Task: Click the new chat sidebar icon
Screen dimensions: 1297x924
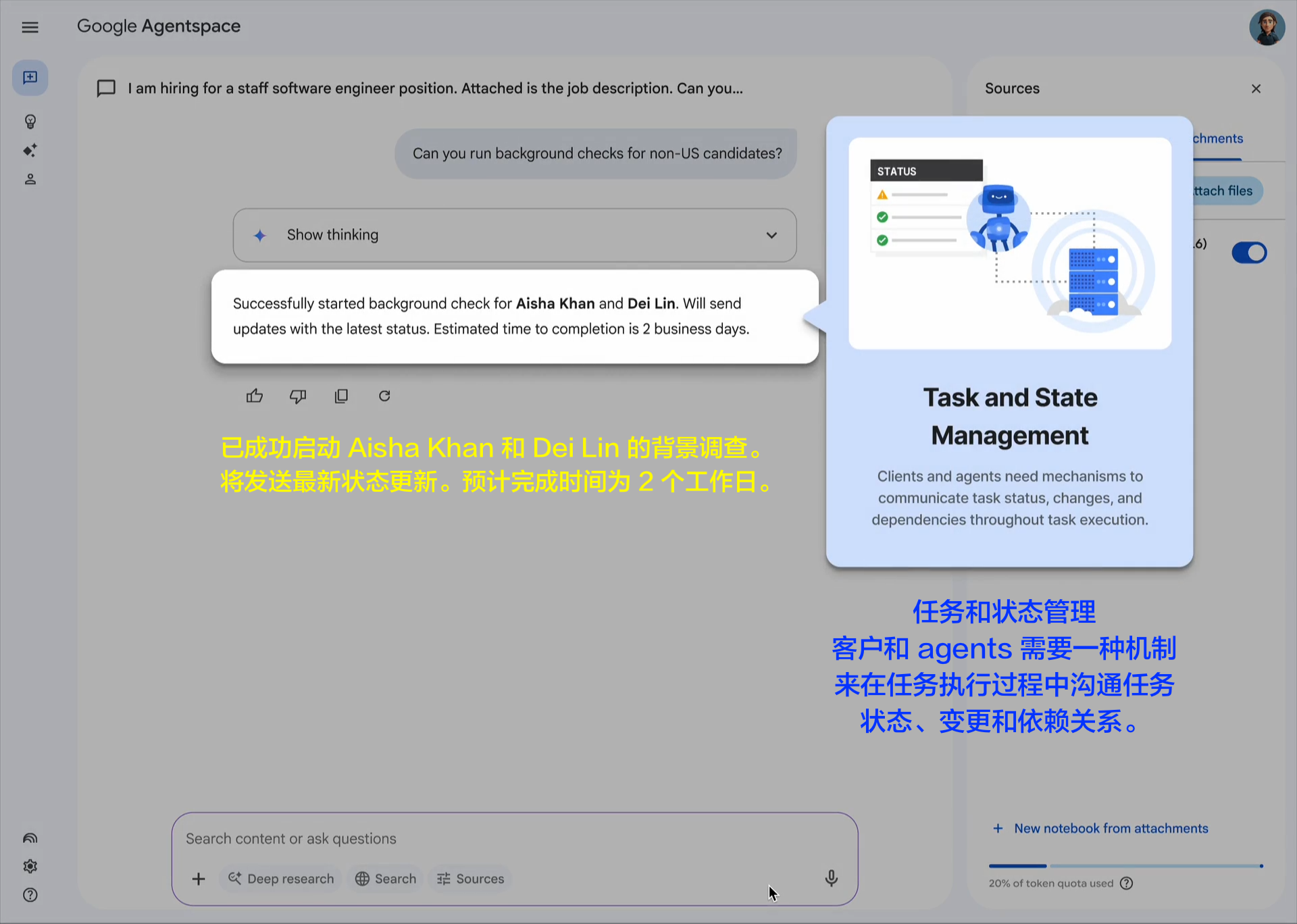Action: coord(30,78)
